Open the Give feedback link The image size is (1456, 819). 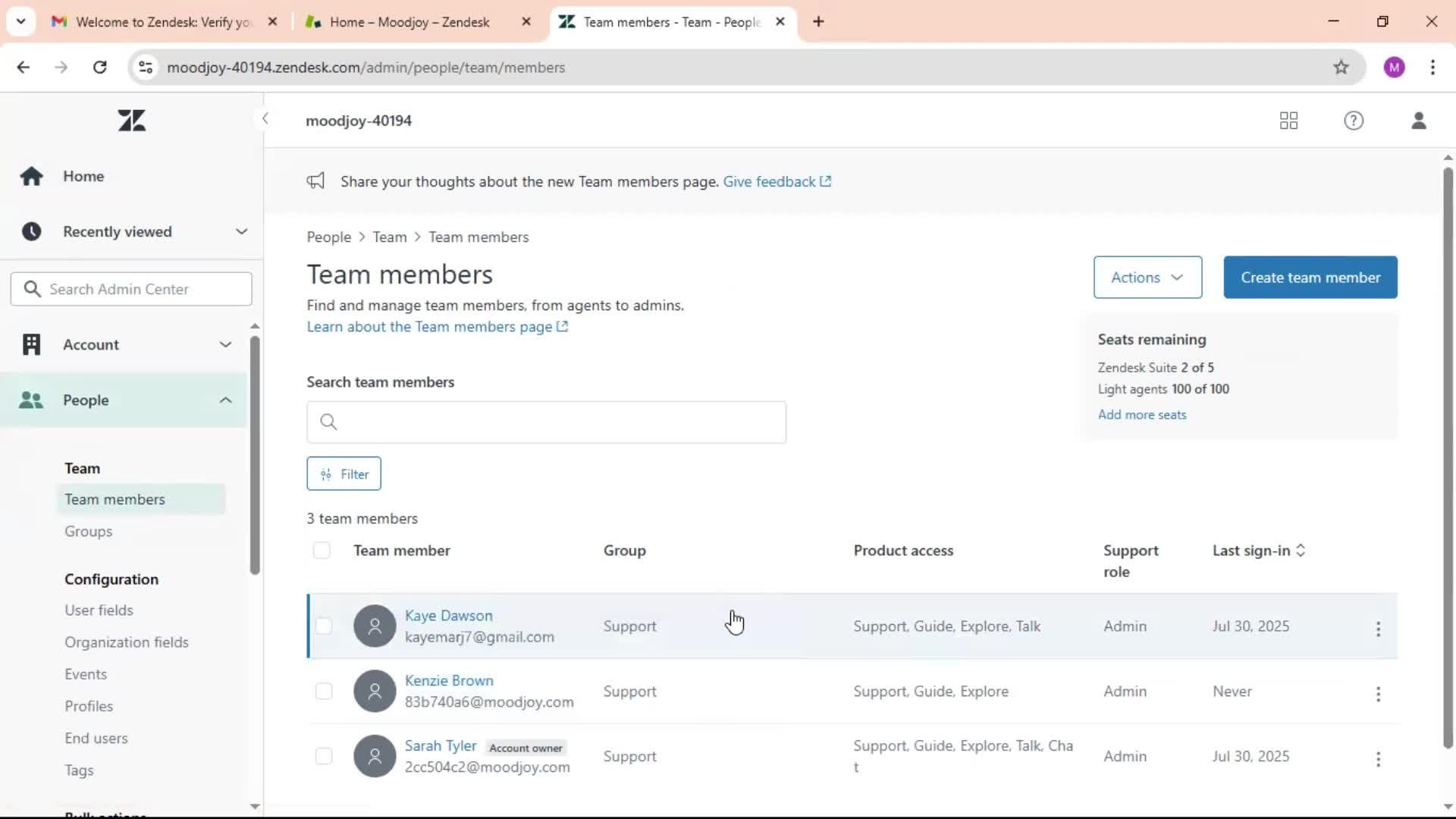point(777,181)
